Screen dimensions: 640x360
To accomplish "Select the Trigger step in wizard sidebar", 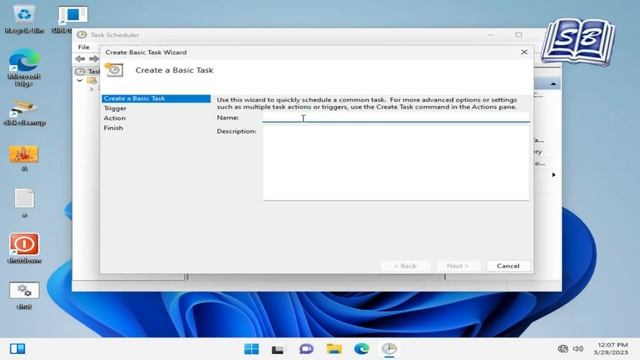I will point(115,108).
